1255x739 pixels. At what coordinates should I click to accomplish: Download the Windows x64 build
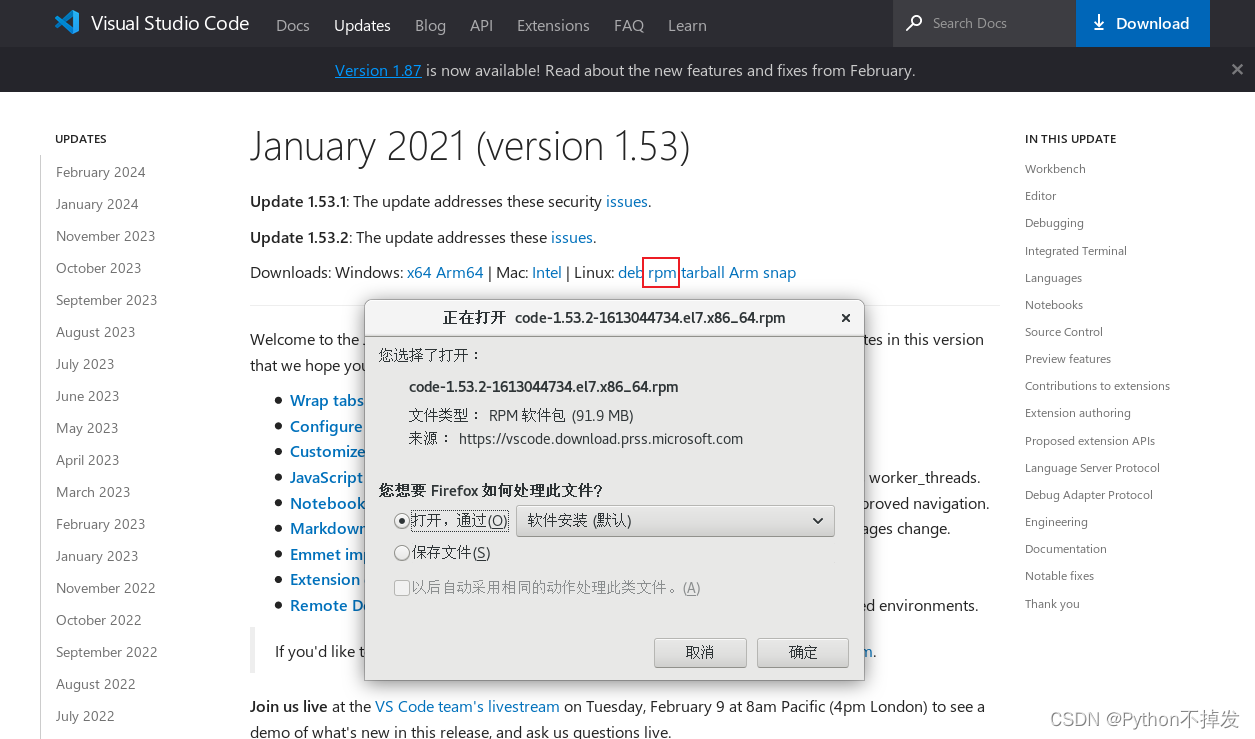[x=419, y=272]
